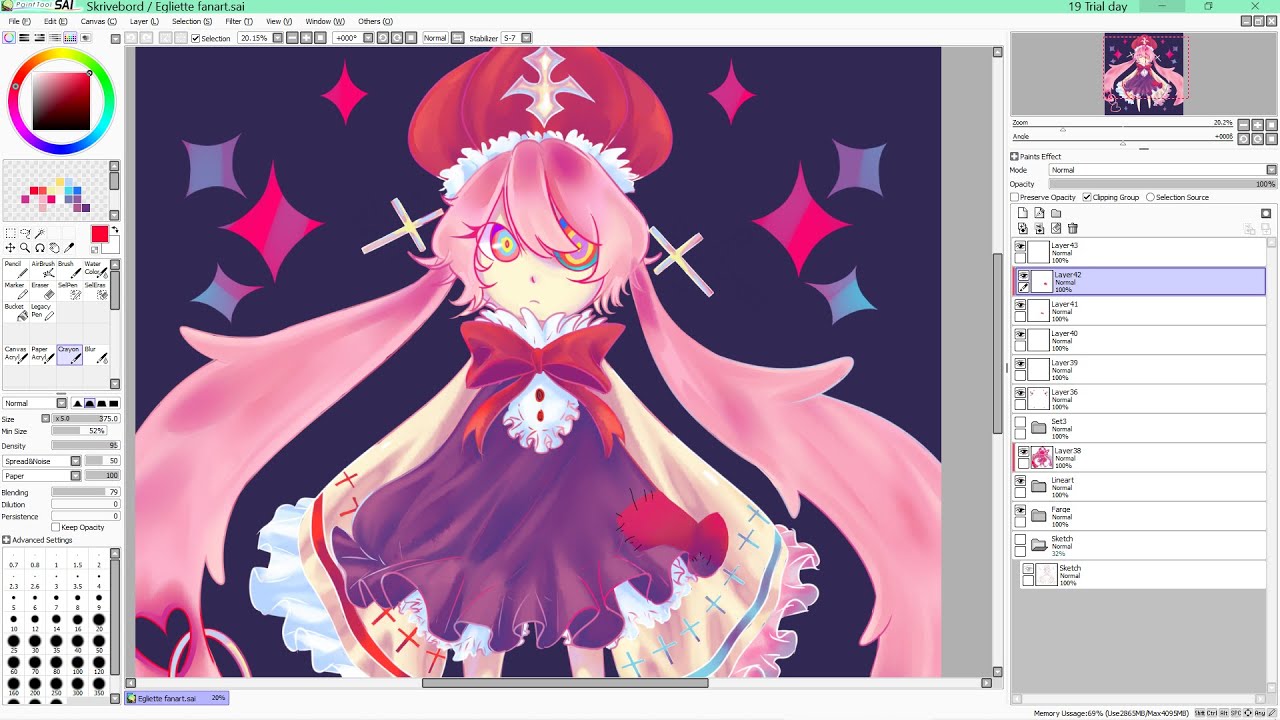Select the Crayon brush

[x=69, y=355]
